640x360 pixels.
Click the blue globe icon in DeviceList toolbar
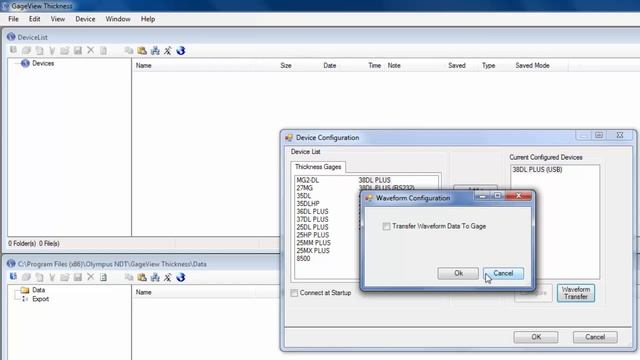click(181, 50)
